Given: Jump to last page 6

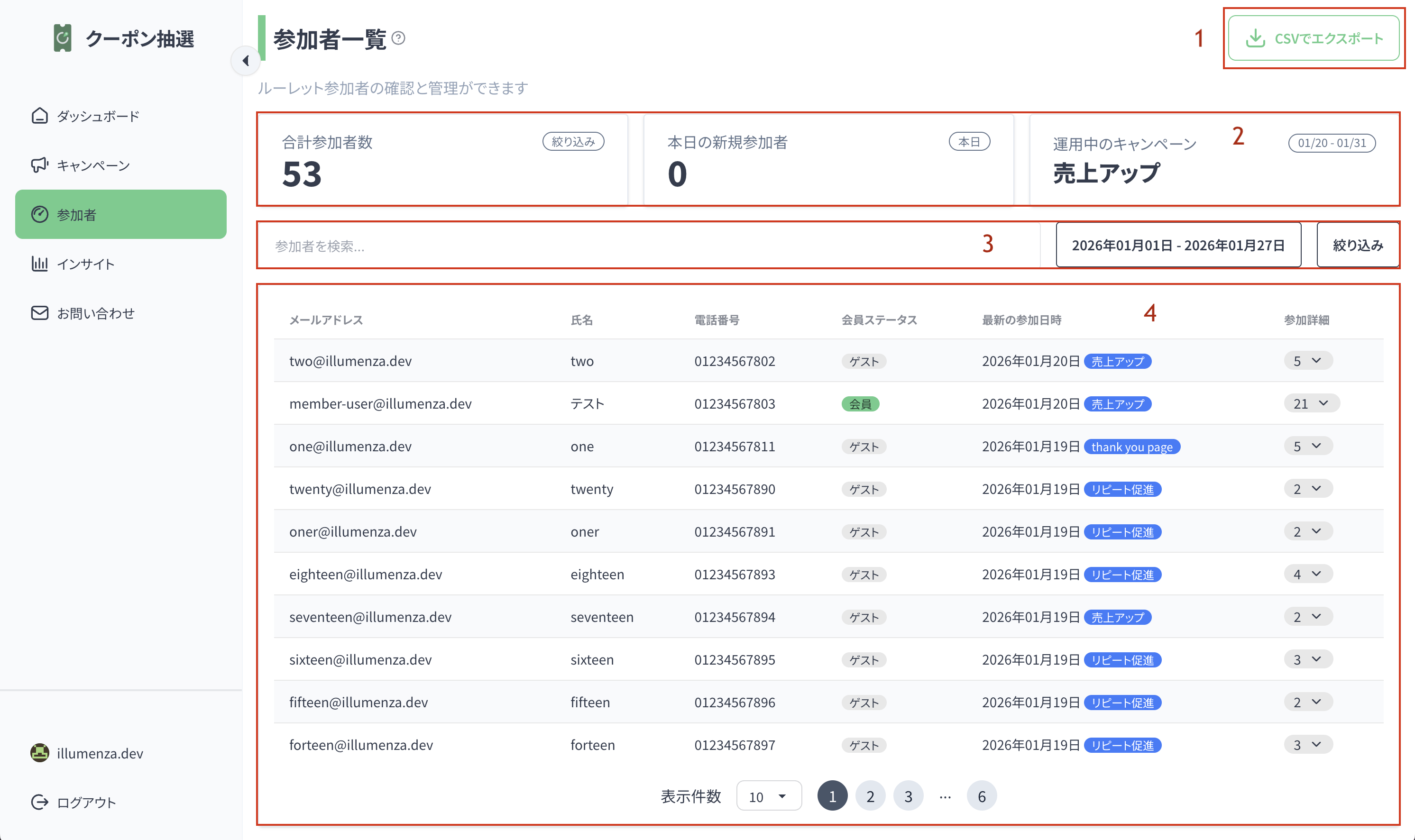Looking at the screenshot, I should [x=981, y=796].
